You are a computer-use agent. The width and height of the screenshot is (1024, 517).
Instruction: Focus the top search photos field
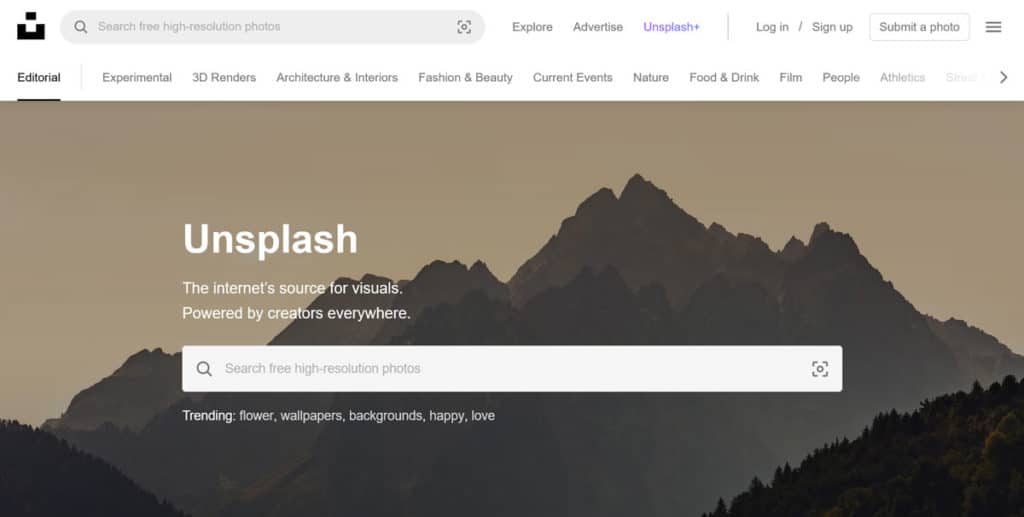(272, 27)
